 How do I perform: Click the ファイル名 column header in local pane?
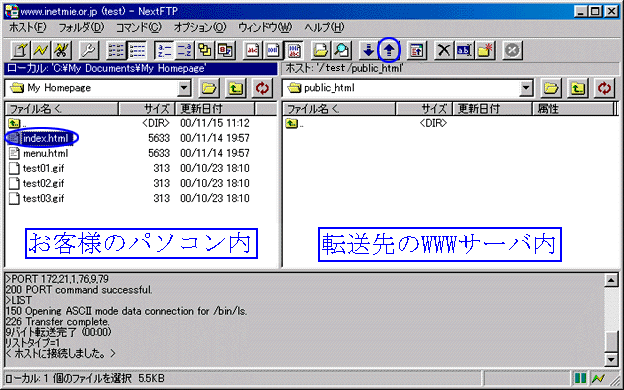(62, 109)
